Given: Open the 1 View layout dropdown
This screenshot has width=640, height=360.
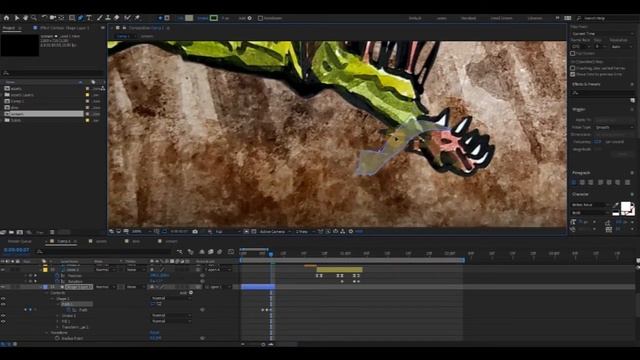Looking at the screenshot, I should pos(304,231).
